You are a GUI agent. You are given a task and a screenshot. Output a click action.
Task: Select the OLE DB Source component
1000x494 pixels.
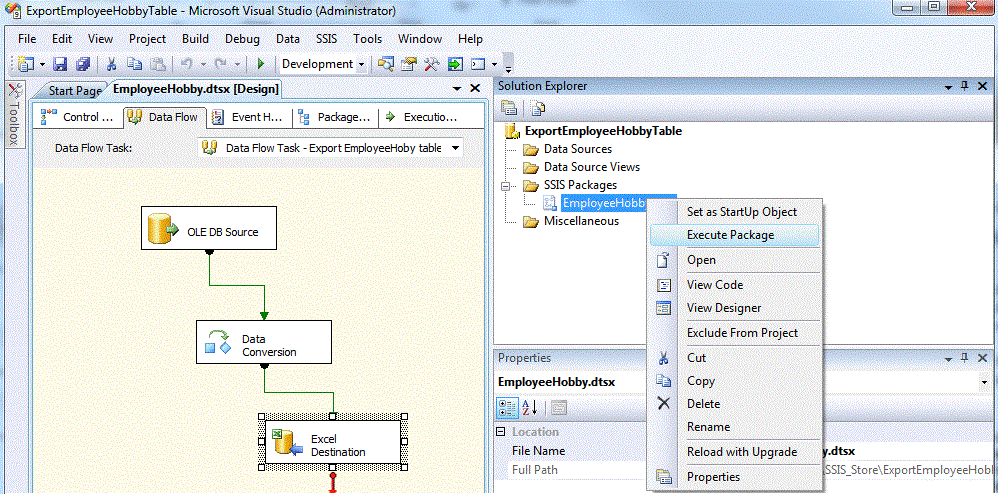pyautogui.click(x=209, y=228)
